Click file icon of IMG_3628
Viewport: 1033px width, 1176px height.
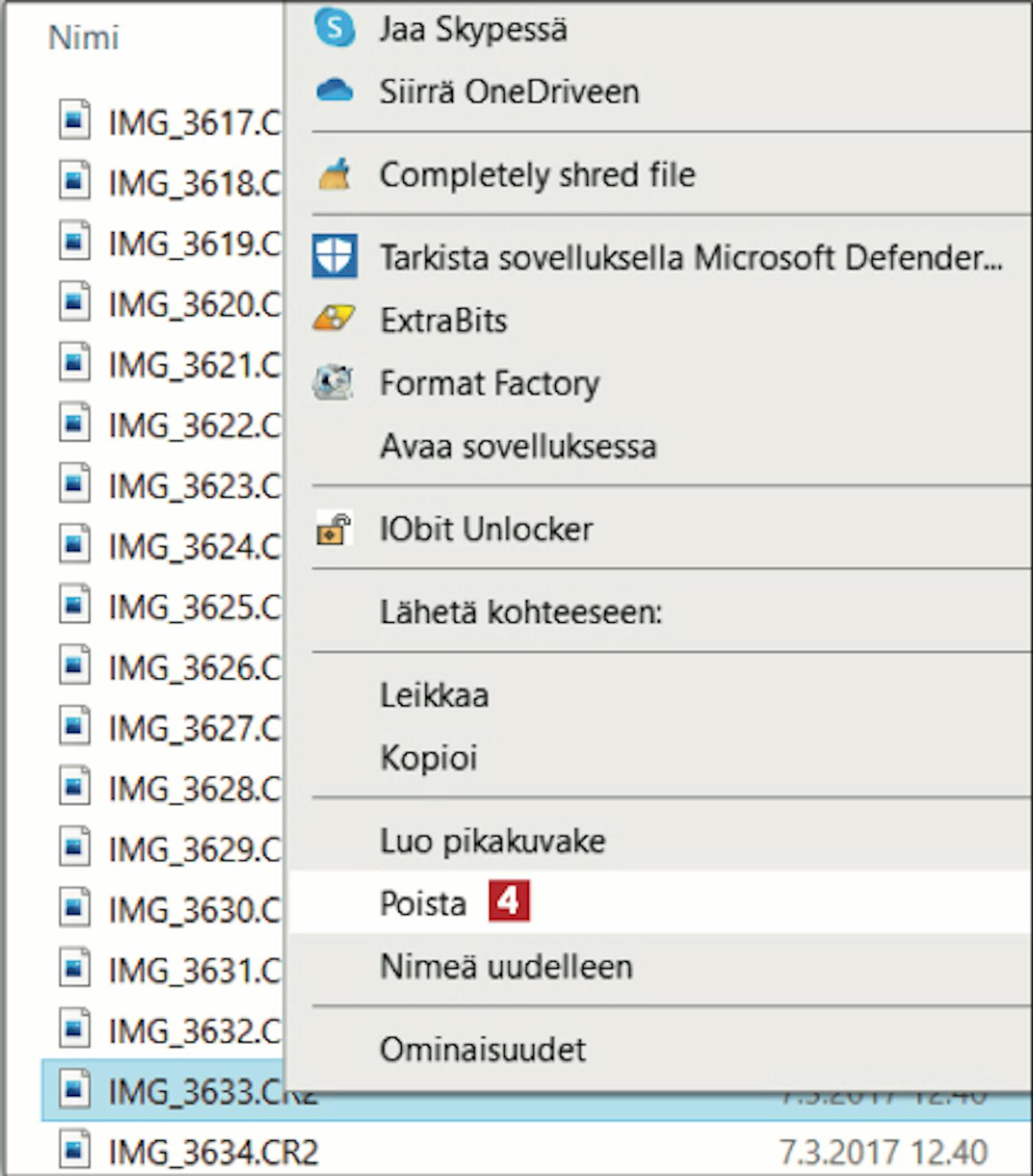[74, 787]
